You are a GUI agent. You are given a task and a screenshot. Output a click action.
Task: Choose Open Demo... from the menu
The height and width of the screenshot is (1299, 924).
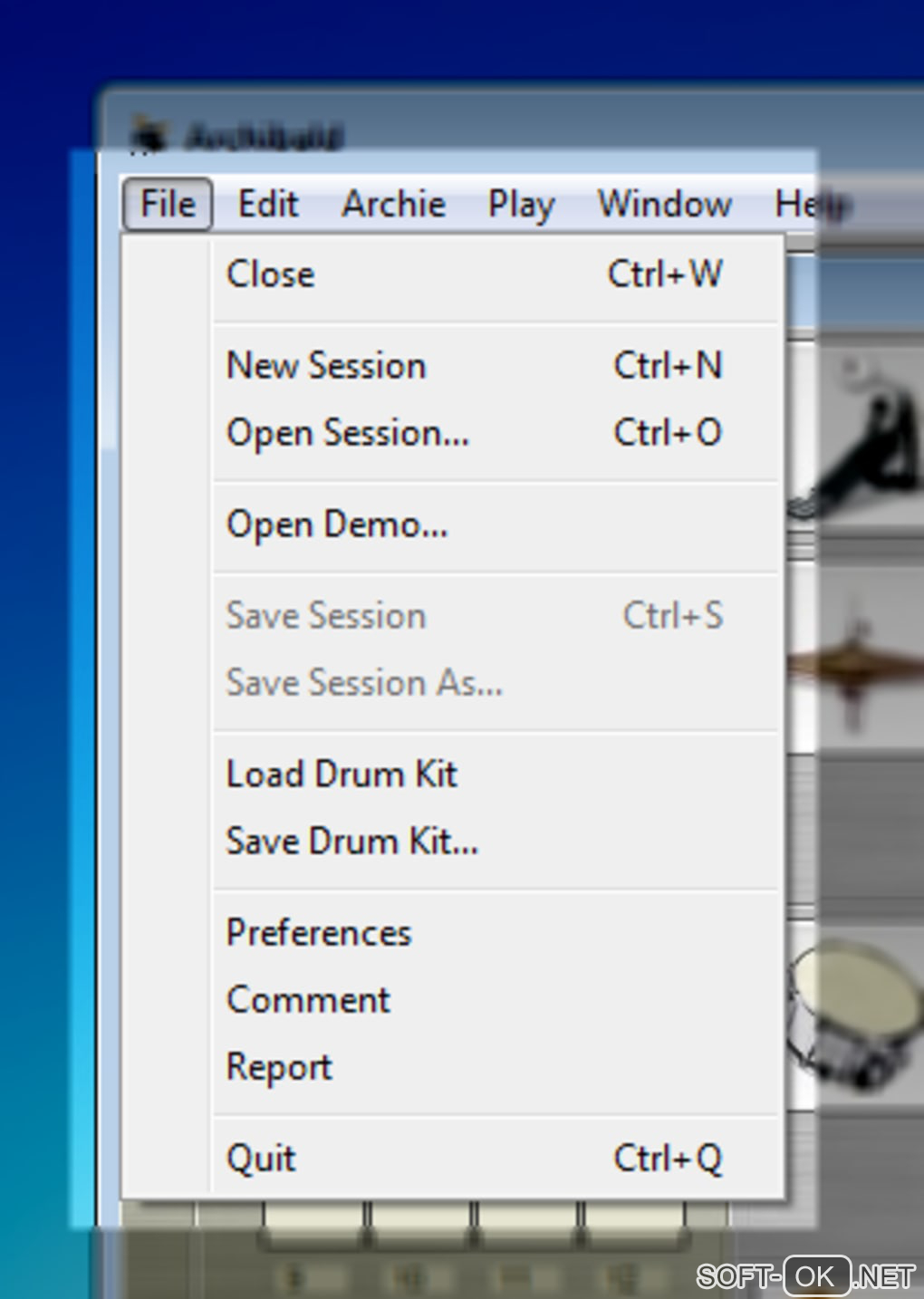(337, 524)
